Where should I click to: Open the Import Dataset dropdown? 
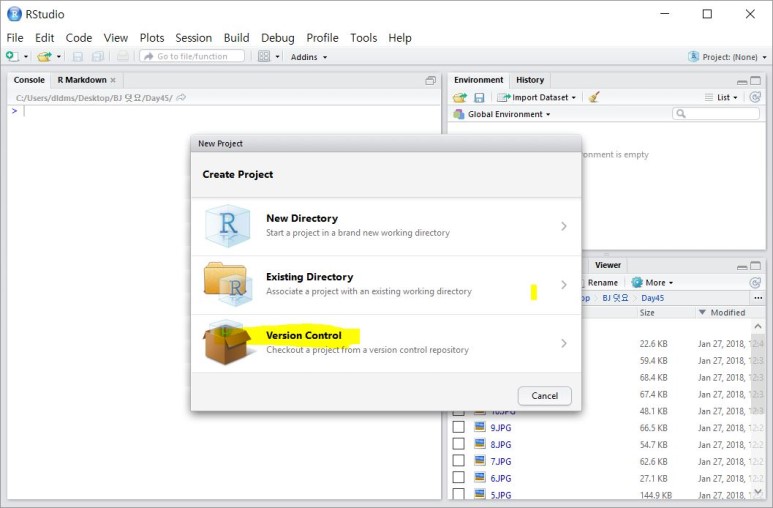click(536, 98)
